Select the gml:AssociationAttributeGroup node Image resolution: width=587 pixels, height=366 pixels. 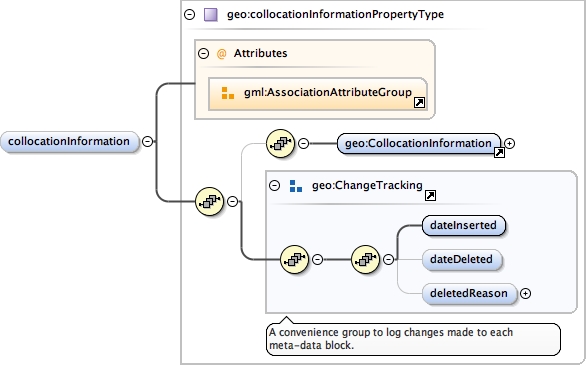pyautogui.click(x=317, y=94)
